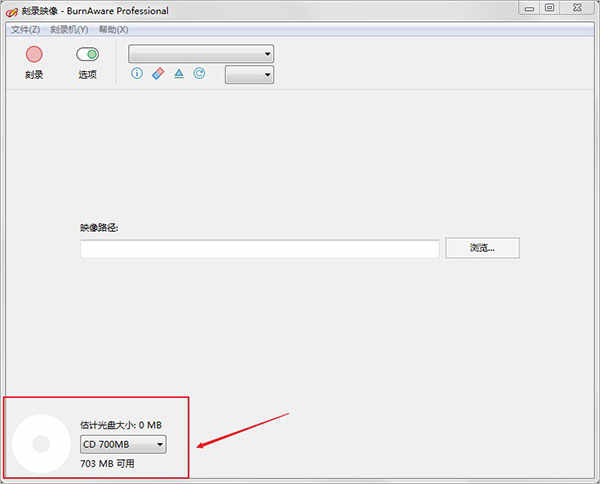The height and width of the screenshot is (484, 600).
Task: Maximize the BurnAware window
Action: (x=549, y=8)
